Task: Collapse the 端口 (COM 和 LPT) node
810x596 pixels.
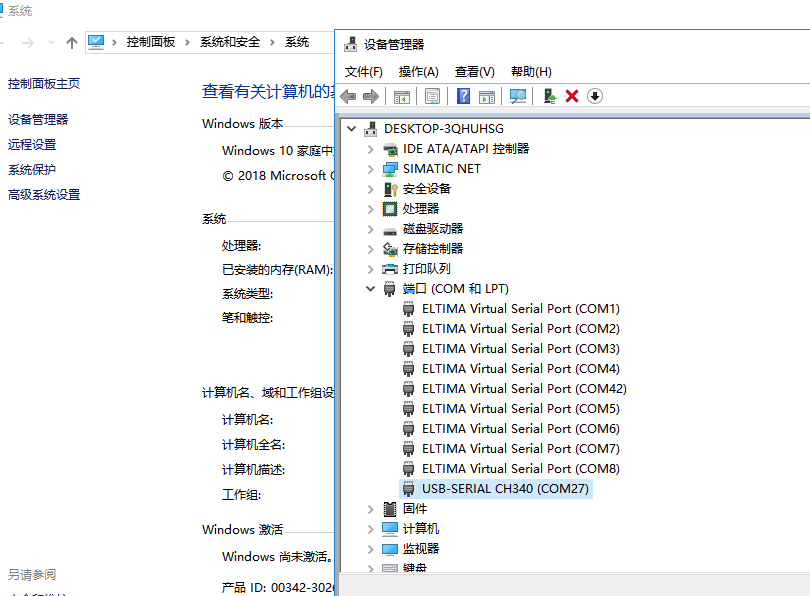Action: coord(371,289)
